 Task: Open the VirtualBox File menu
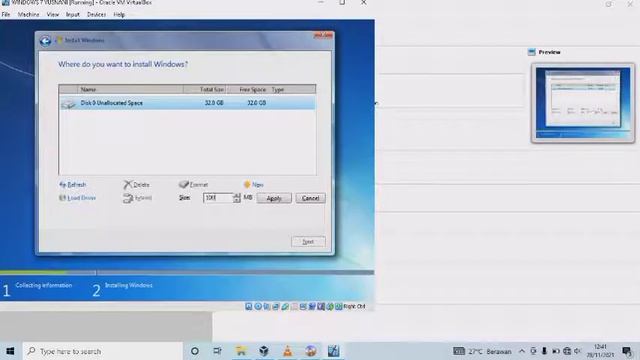point(6,14)
